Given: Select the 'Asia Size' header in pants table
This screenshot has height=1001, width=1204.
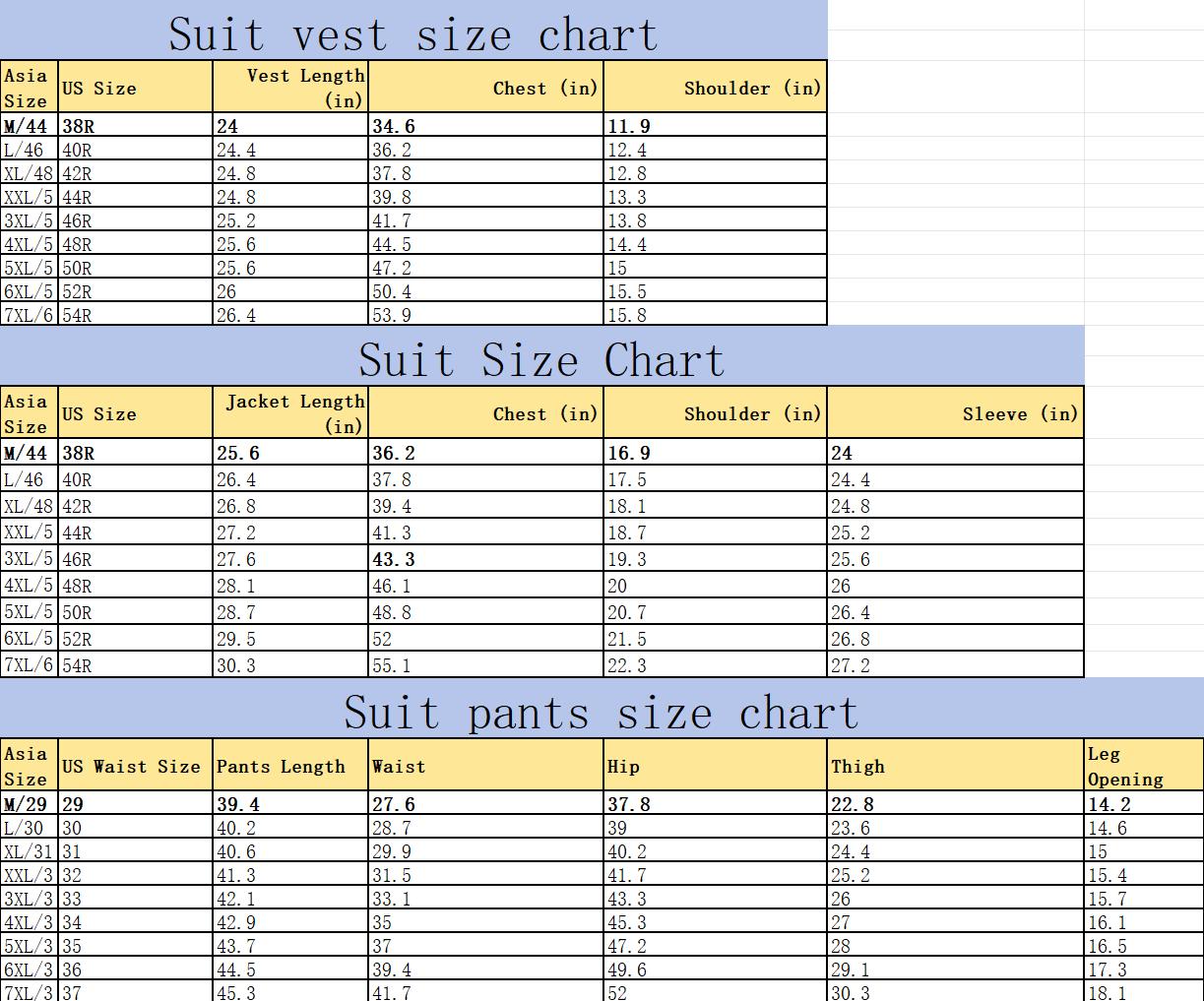Looking at the screenshot, I should coord(28,765).
